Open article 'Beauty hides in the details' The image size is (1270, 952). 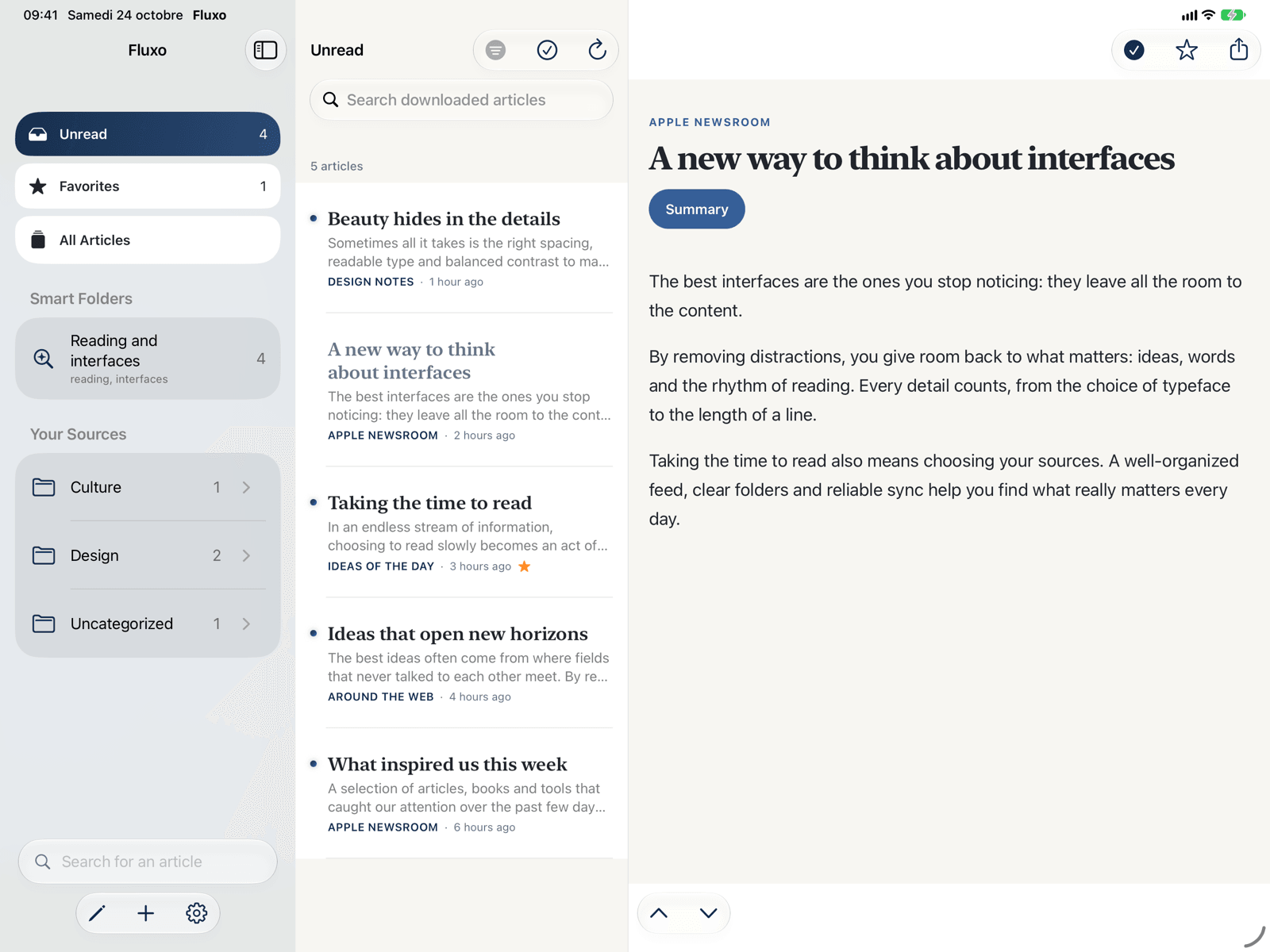[462, 248]
